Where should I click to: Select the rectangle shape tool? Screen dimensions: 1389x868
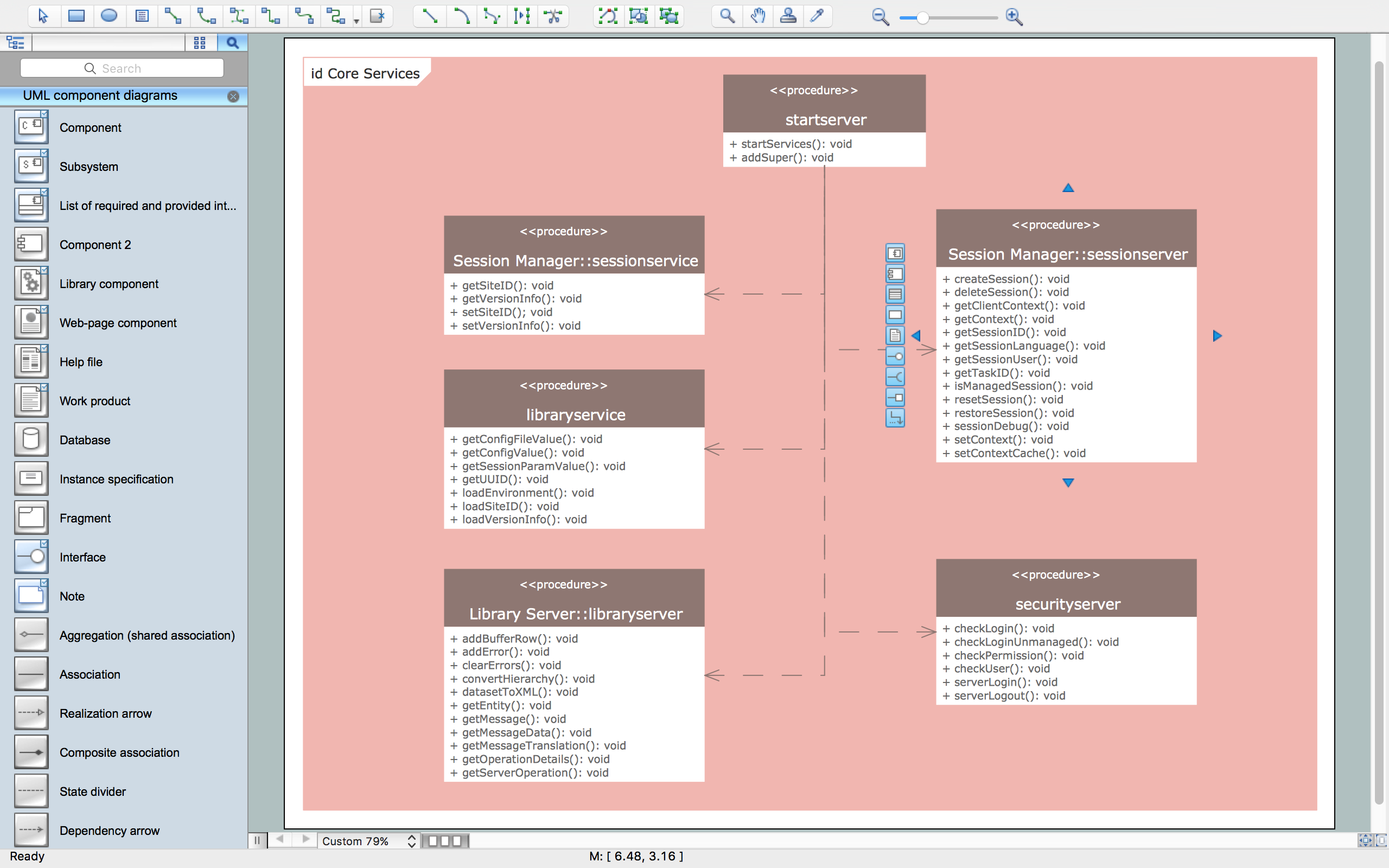point(76,16)
